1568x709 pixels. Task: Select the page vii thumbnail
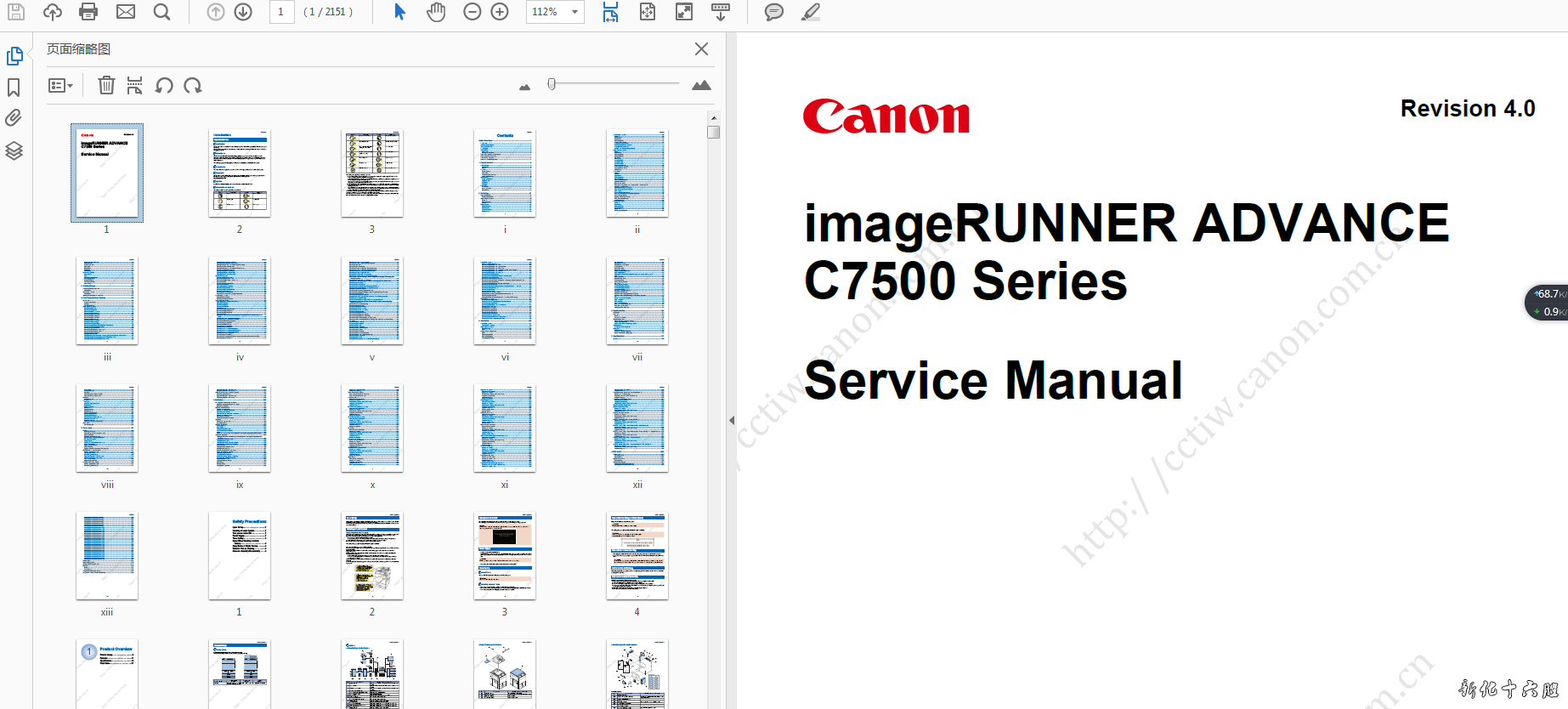point(637,301)
